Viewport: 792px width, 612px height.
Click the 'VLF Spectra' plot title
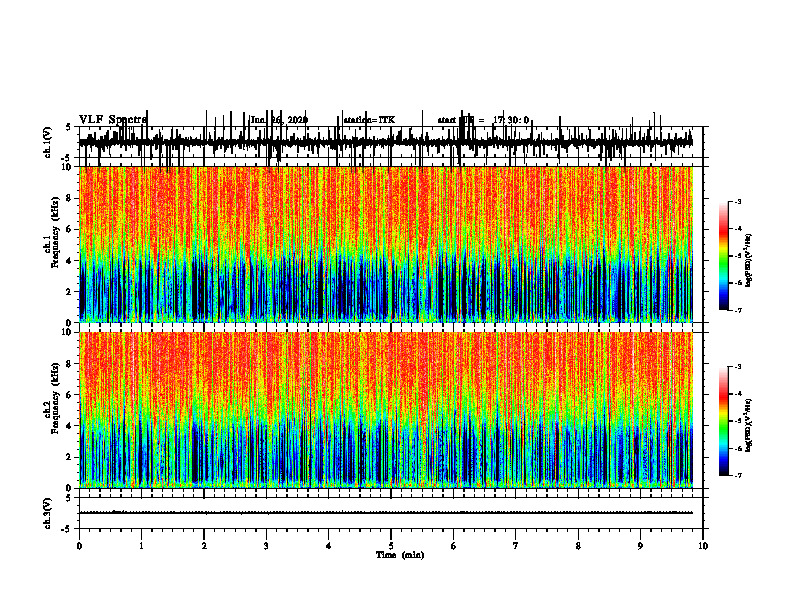tap(113, 120)
